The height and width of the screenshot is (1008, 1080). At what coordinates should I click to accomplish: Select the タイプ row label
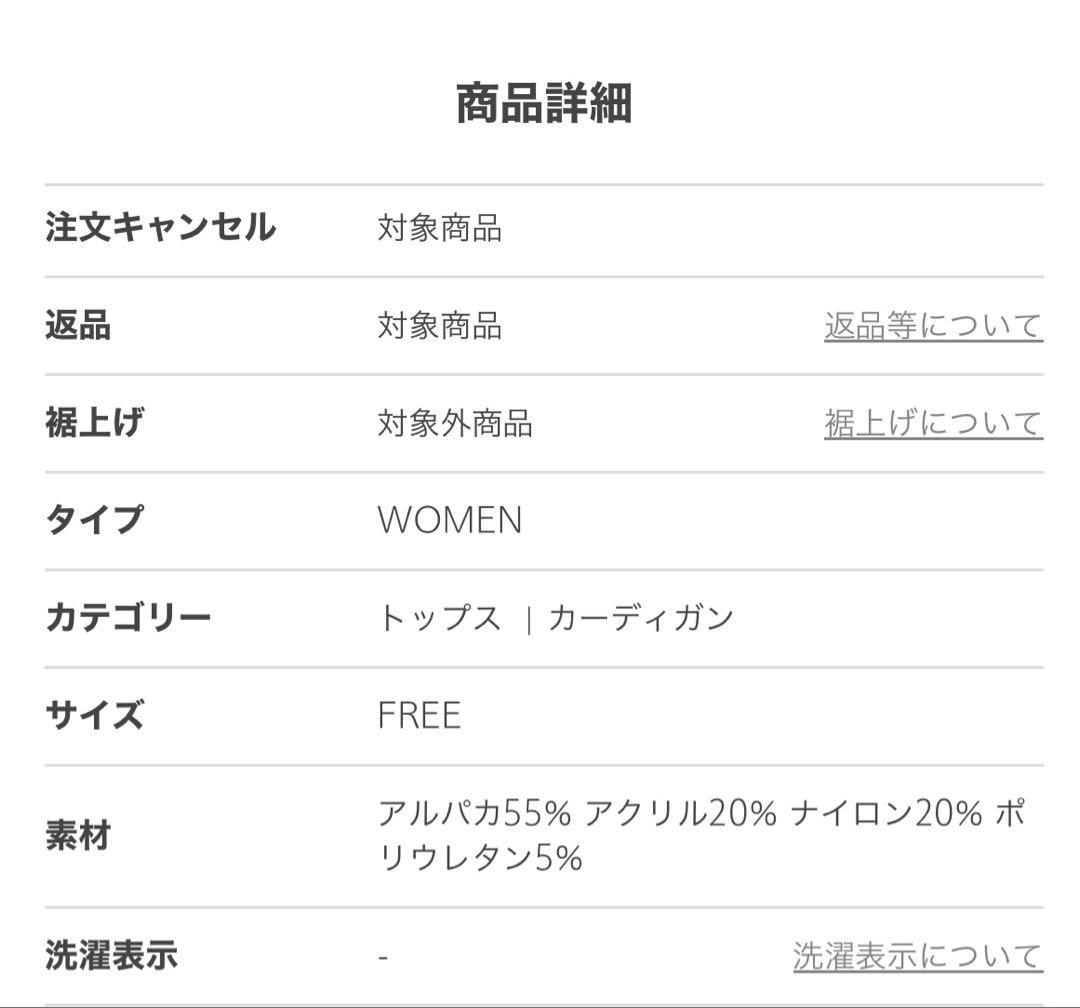click(97, 519)
